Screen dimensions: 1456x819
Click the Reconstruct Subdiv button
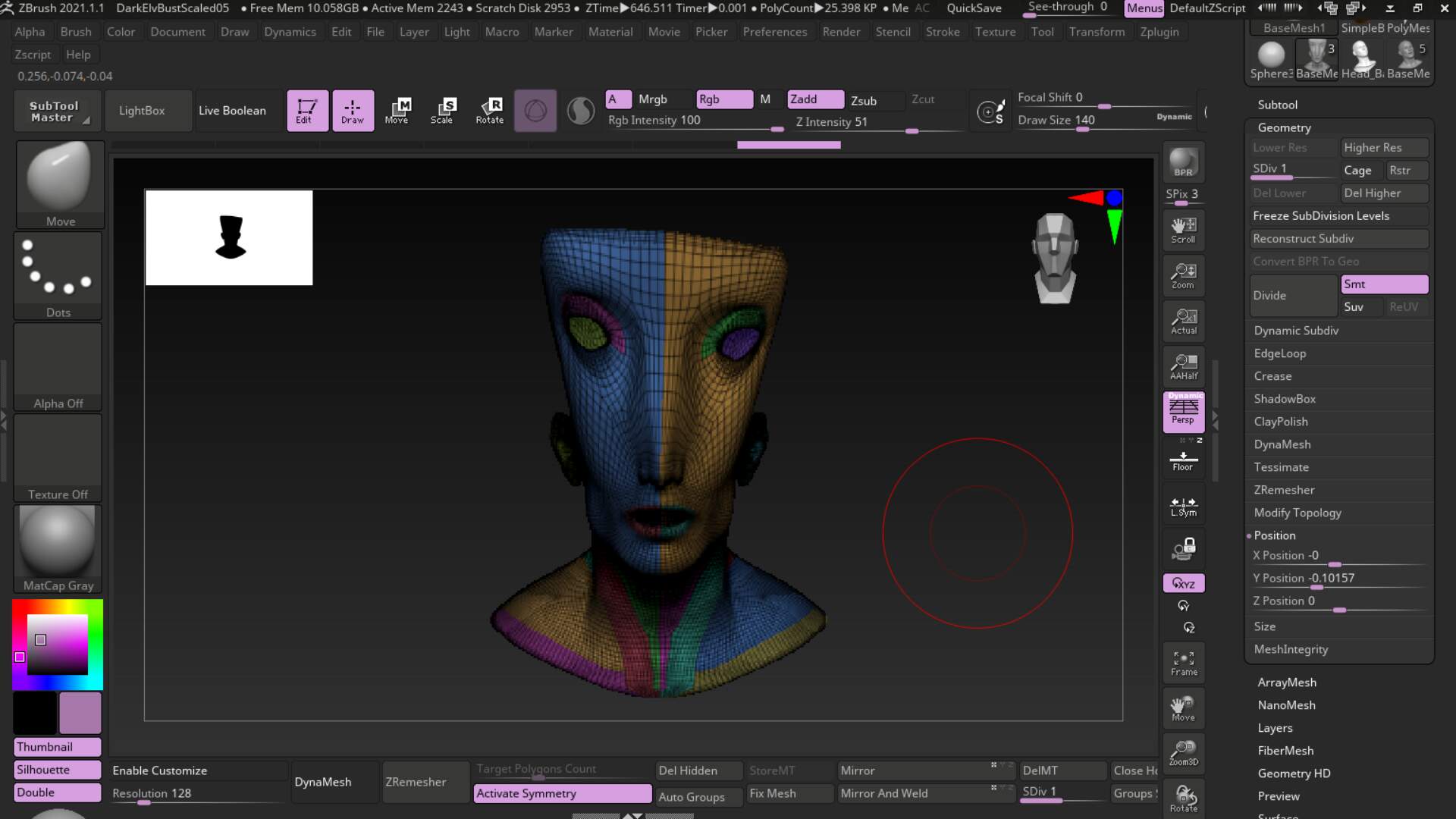1338,239
